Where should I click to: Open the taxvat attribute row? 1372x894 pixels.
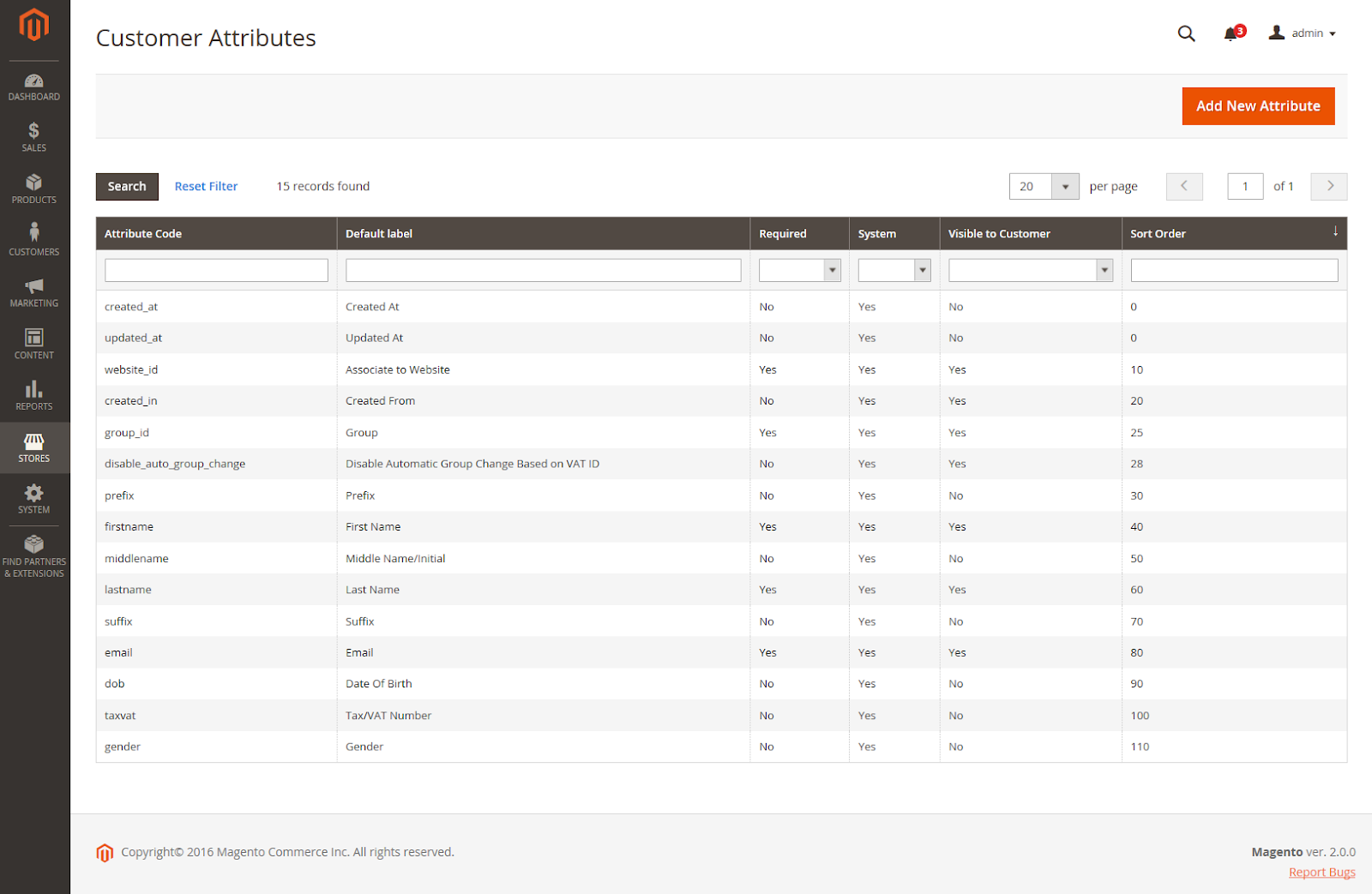(x=721, y=716)
